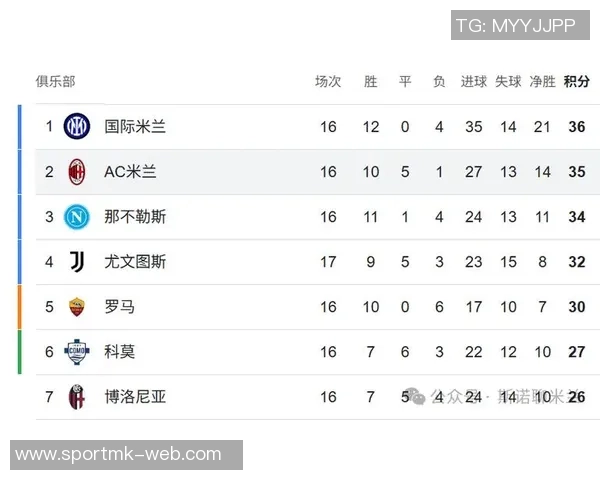This screenshot has width=600, height=480.
Task: Select the 尤文图斯 team name
Action: 135,262
